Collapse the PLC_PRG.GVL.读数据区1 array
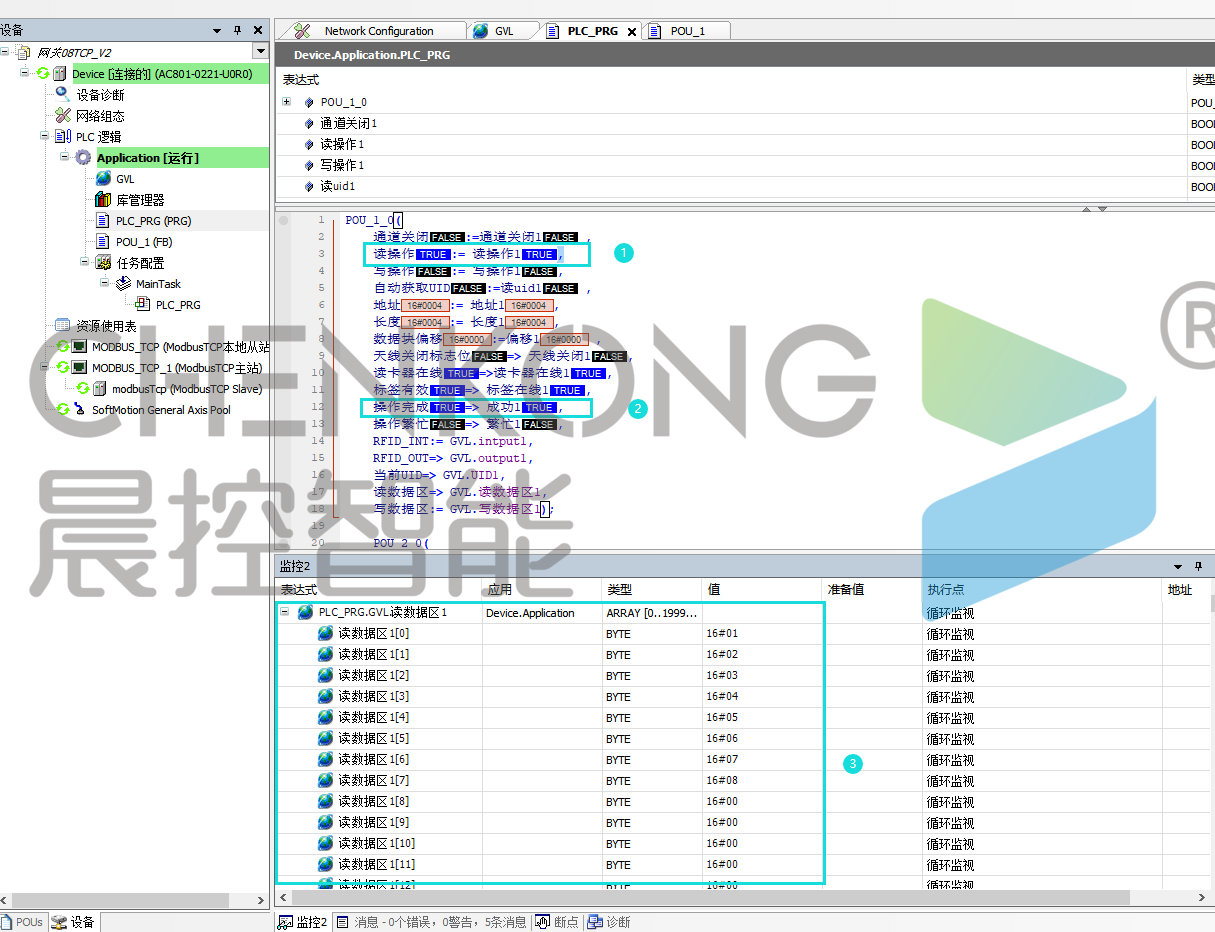Viewport: 1215px width, 932px height. point(285,613)
